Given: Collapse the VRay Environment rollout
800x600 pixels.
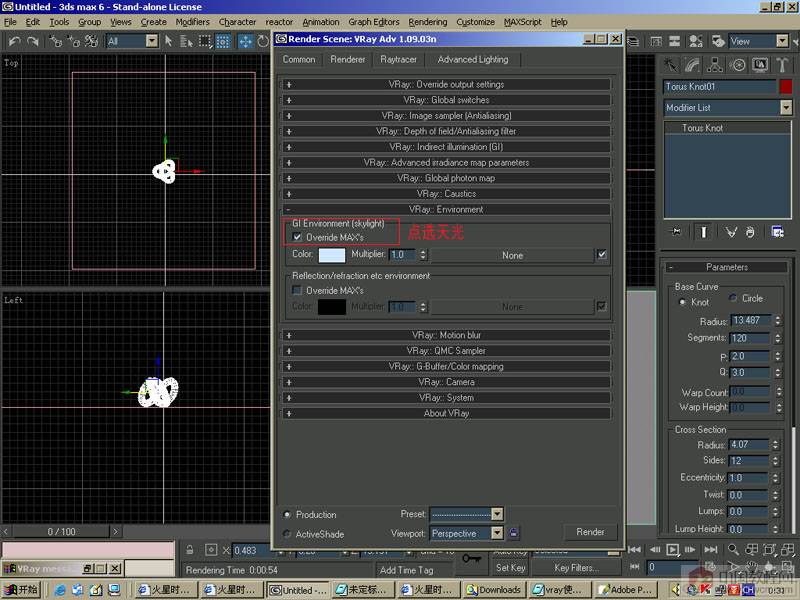Looking at the screenshot, I should 446,210.
